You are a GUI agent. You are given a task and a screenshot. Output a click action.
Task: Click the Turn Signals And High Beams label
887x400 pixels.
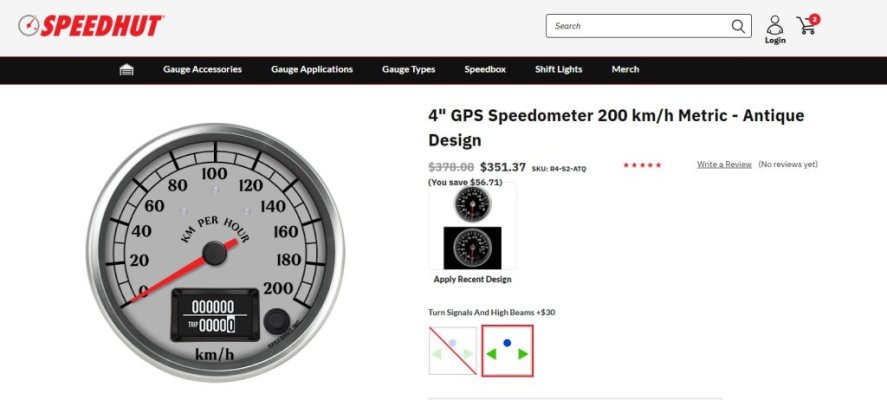492,312
